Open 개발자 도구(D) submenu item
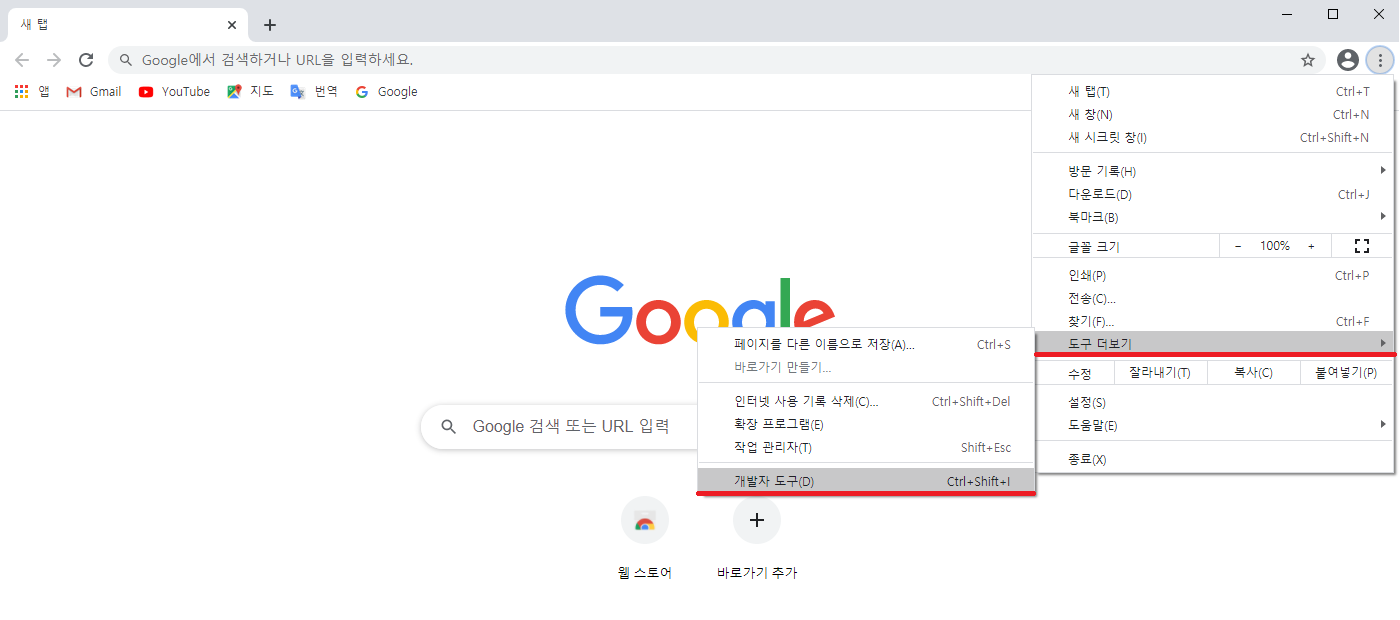 pyautogui.click(x=866, y=482)
